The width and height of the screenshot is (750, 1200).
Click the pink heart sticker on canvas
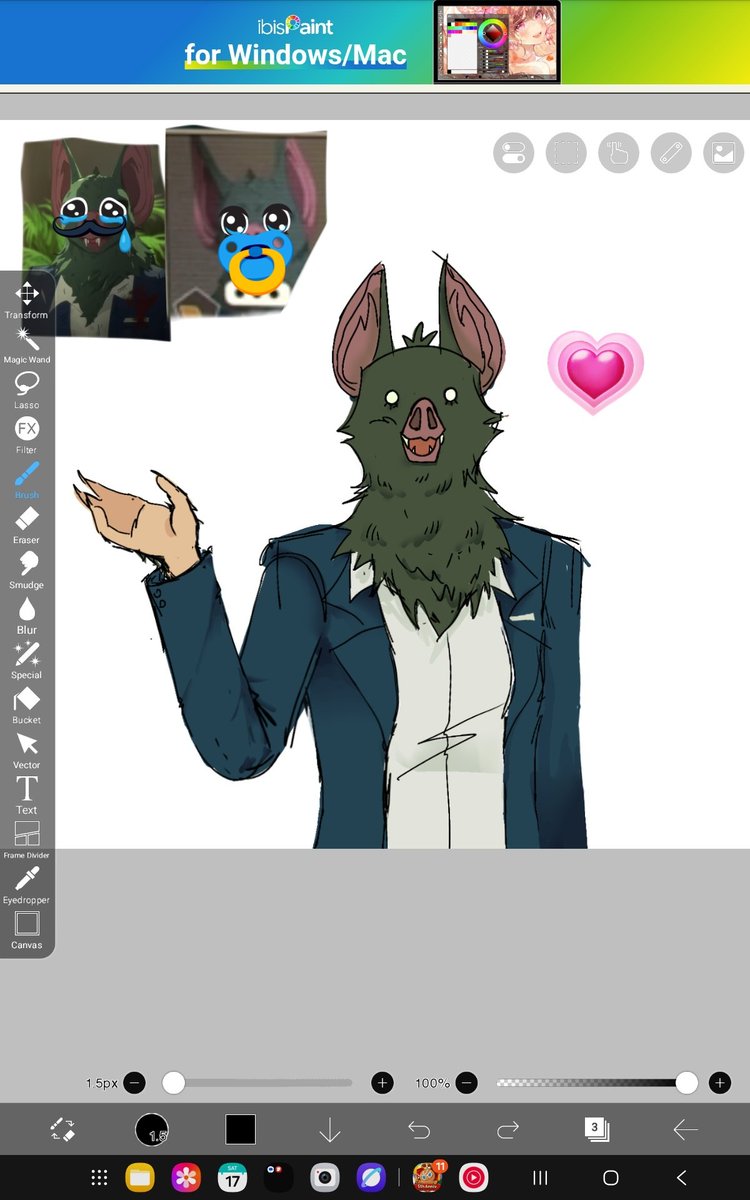point(595,372)
